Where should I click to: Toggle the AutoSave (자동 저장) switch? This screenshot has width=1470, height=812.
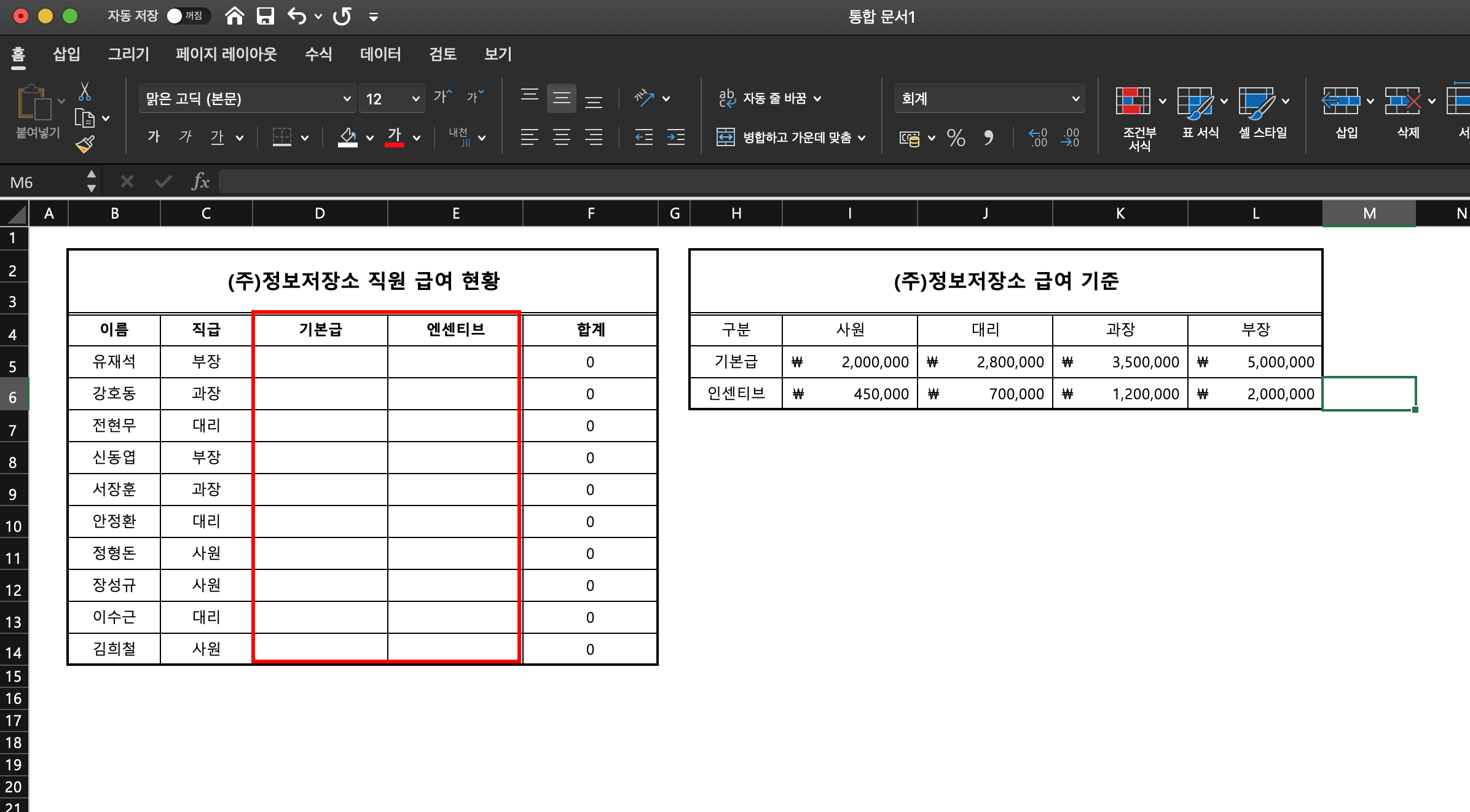point(187,16)
